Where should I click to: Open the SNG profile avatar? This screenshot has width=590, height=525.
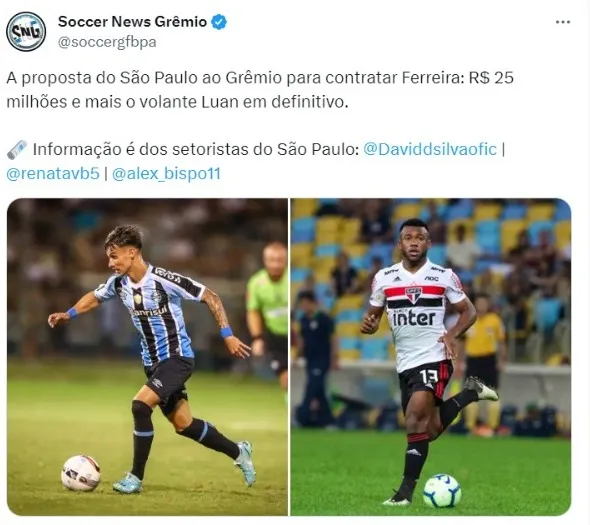(26, 32)
